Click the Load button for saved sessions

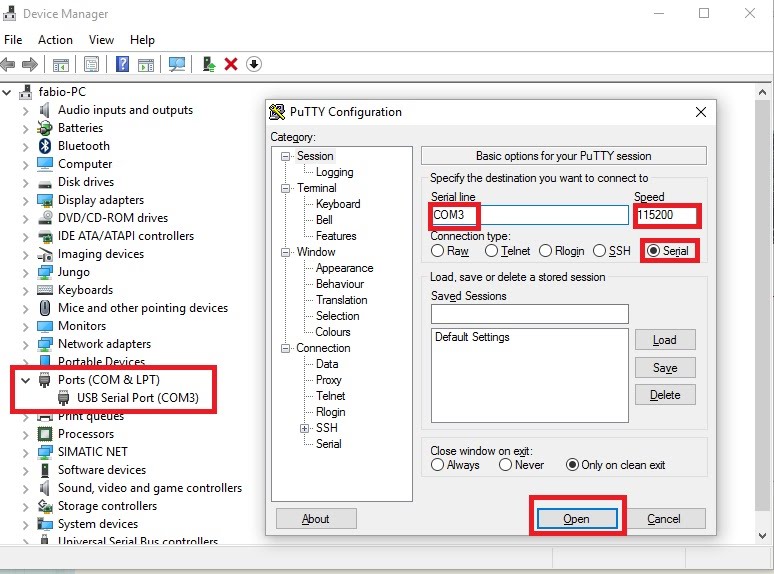coord(665,340)
